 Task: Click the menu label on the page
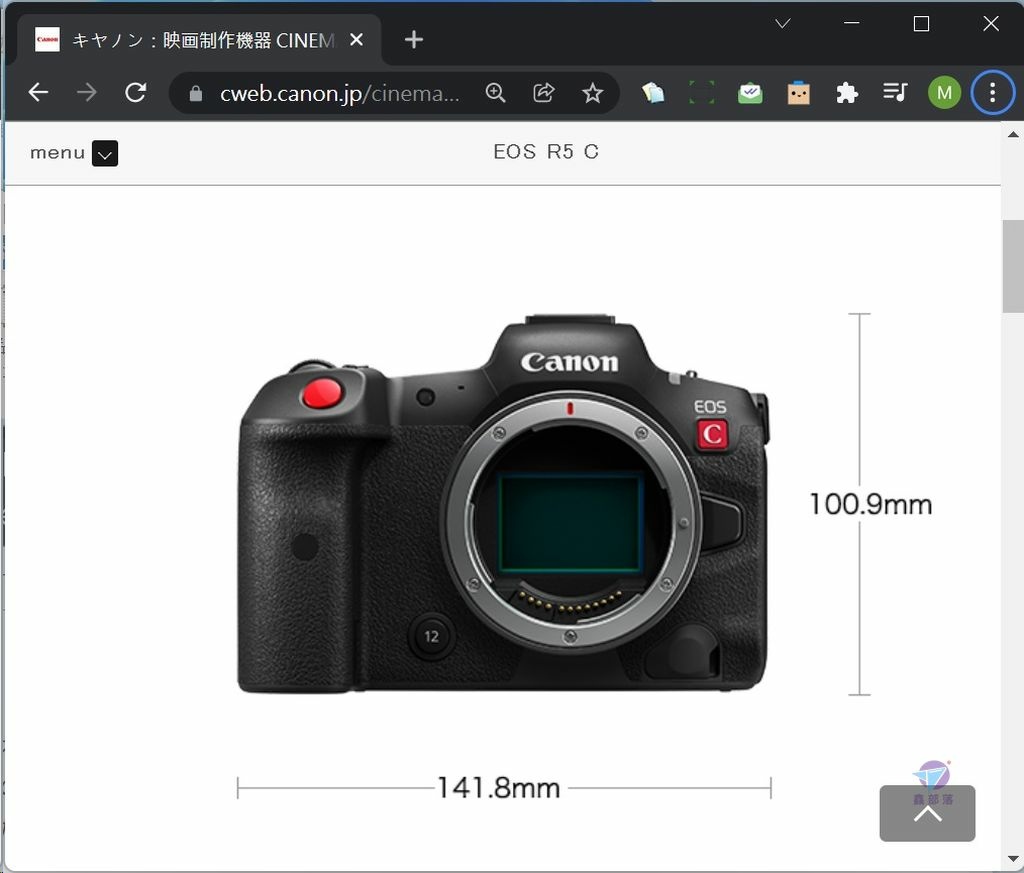57,153
